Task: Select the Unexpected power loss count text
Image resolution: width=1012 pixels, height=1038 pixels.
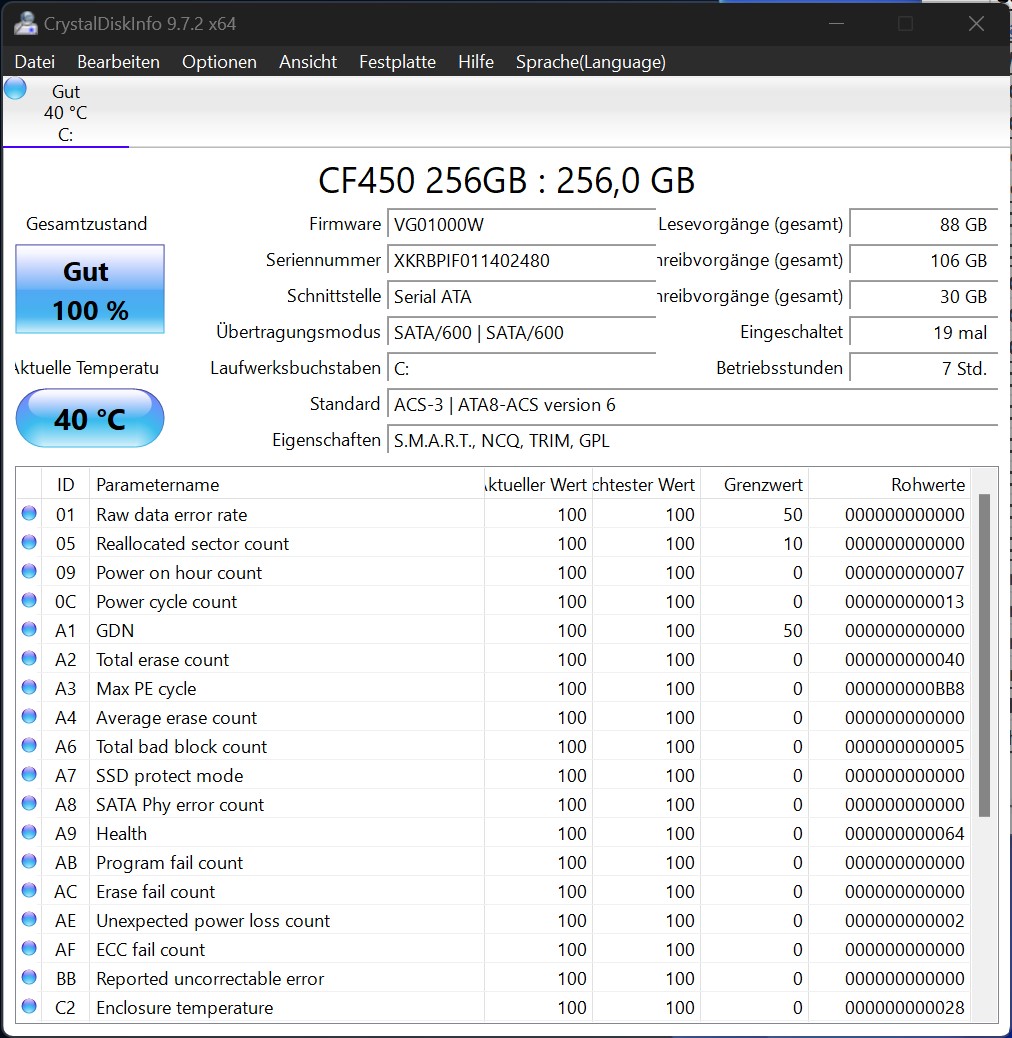Action: [x=212, y=921]
